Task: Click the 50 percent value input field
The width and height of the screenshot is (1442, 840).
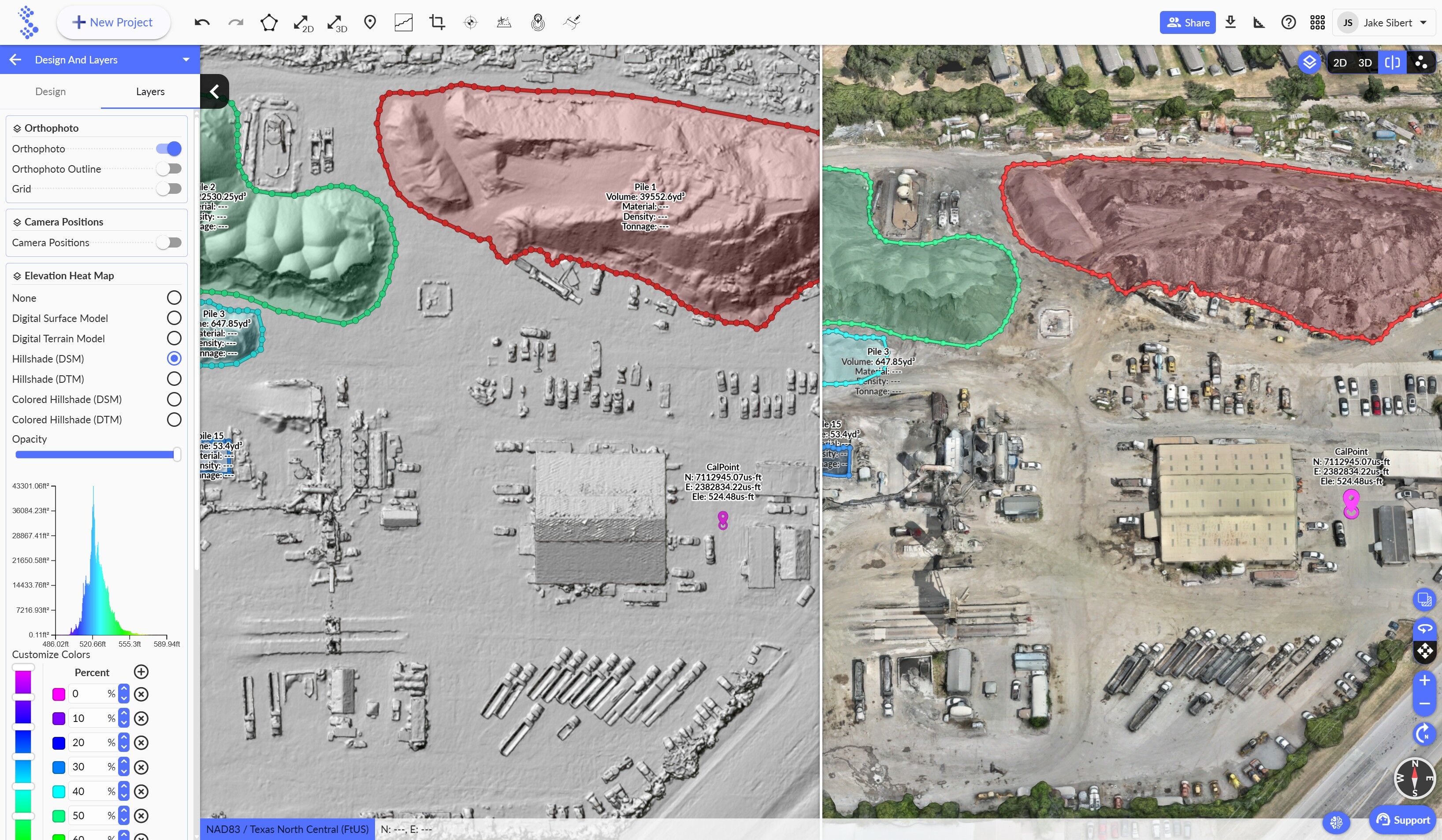Action: pyautogui.click(x=93, y=816)
